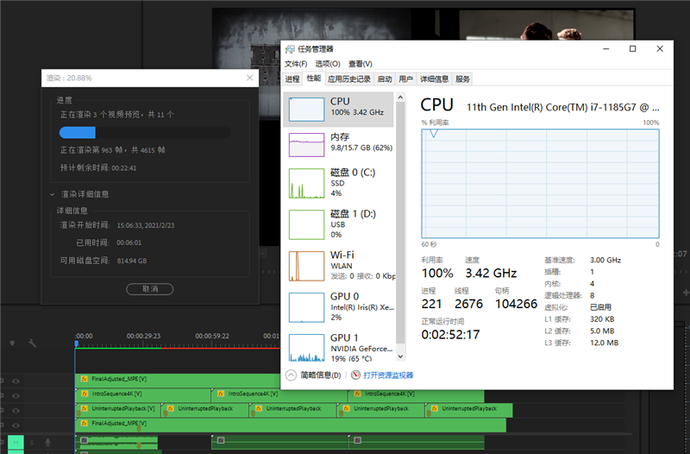Click fx badge on second IntroSequence4K clip
Image resolution: width=690 pixels, height=454 pixels.
coord(220,394)
